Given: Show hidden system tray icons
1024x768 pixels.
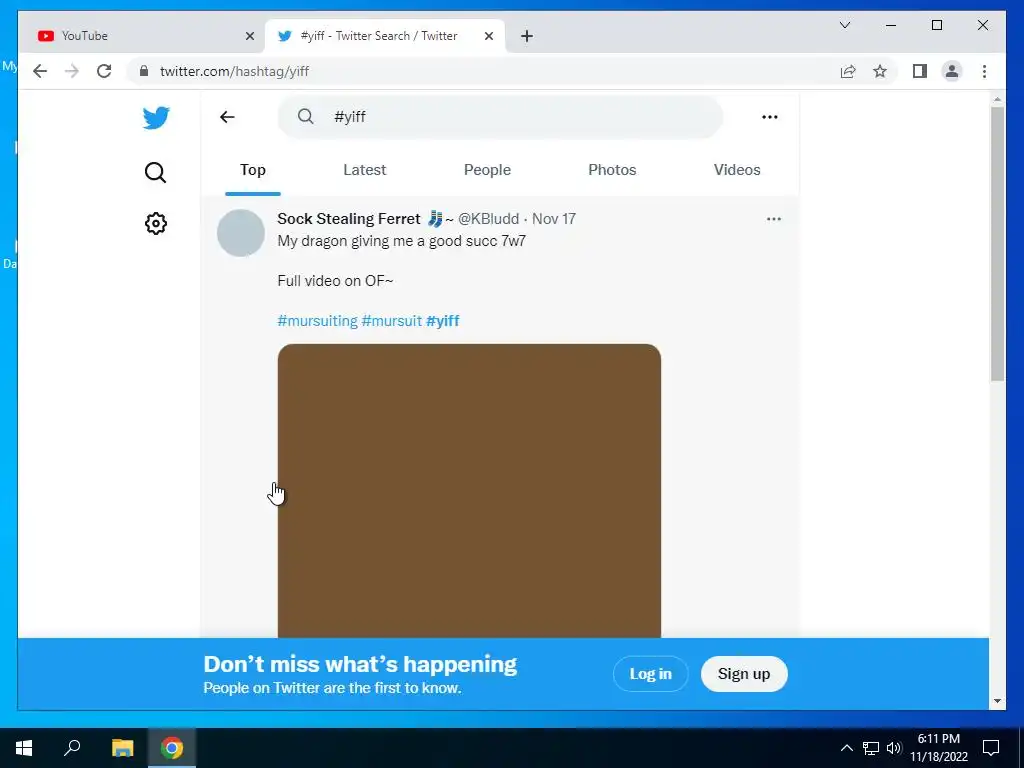Looking at the screenshot, I should (846, 748).
